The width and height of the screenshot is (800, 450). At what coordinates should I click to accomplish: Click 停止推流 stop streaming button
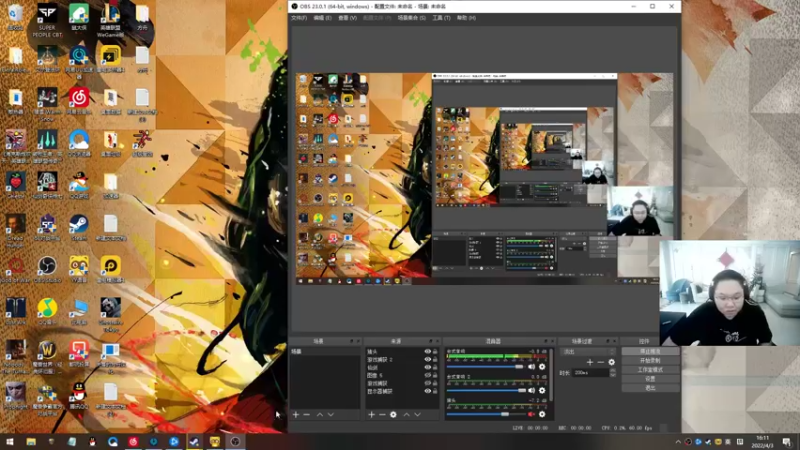coord(650,352)
